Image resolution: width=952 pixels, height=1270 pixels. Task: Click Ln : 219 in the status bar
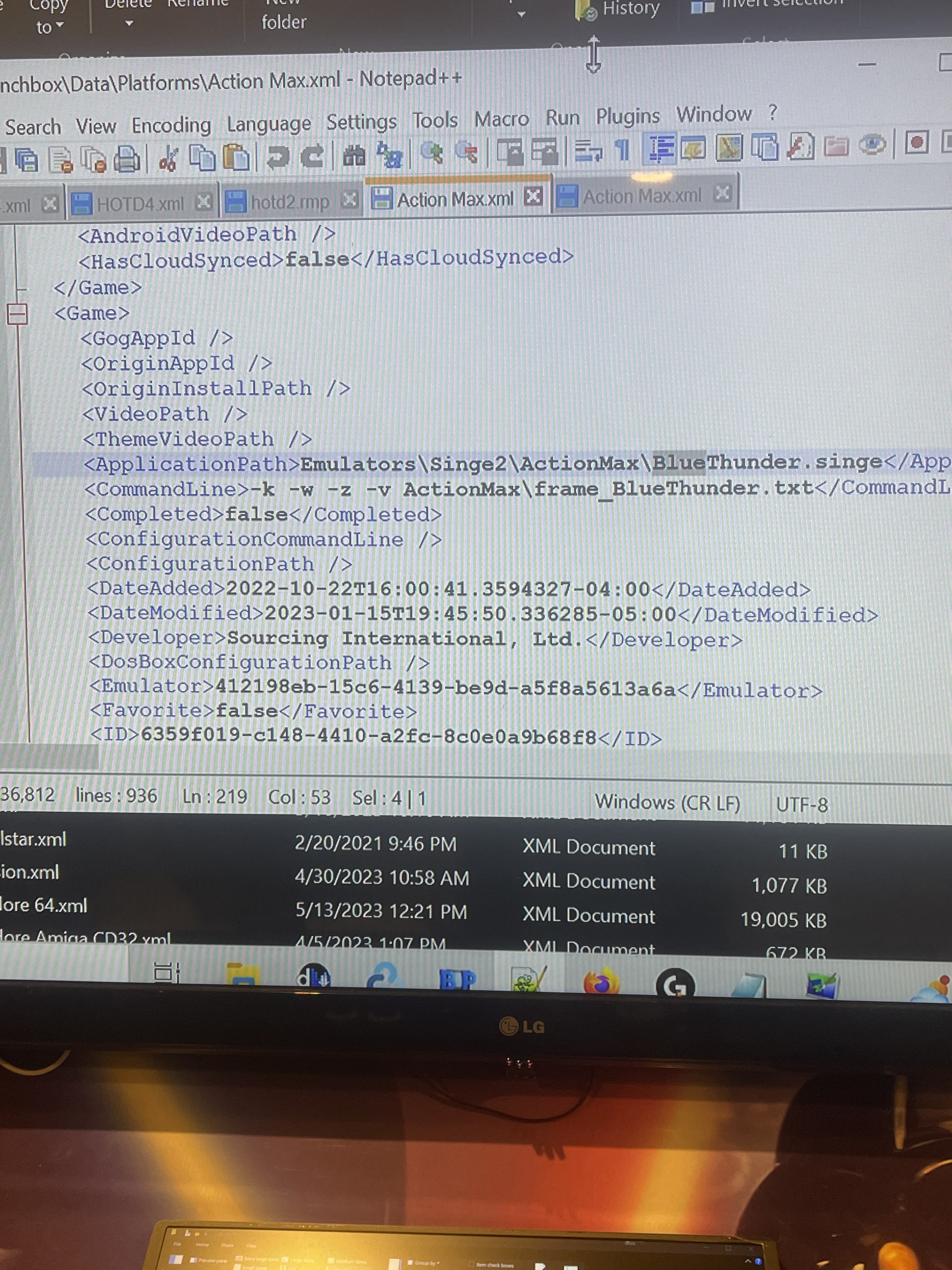[215, 796]
